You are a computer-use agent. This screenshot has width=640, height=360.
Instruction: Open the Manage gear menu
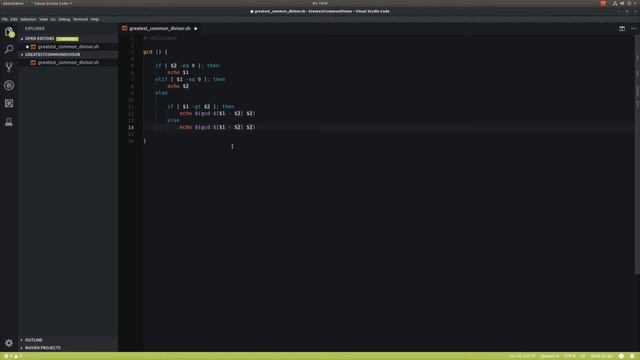coord(9,343)
